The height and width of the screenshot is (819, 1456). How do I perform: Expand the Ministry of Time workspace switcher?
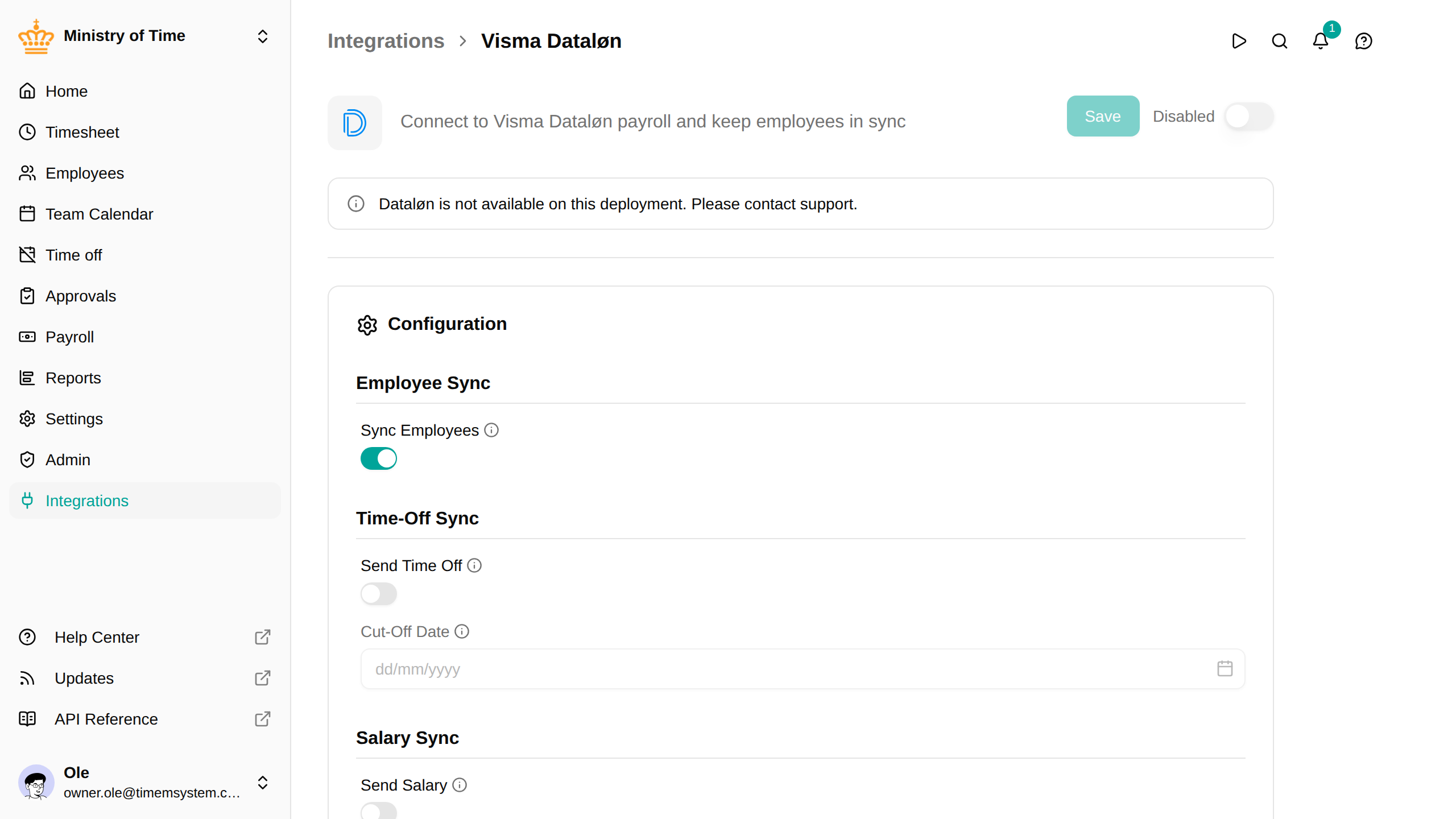point(263,36)
